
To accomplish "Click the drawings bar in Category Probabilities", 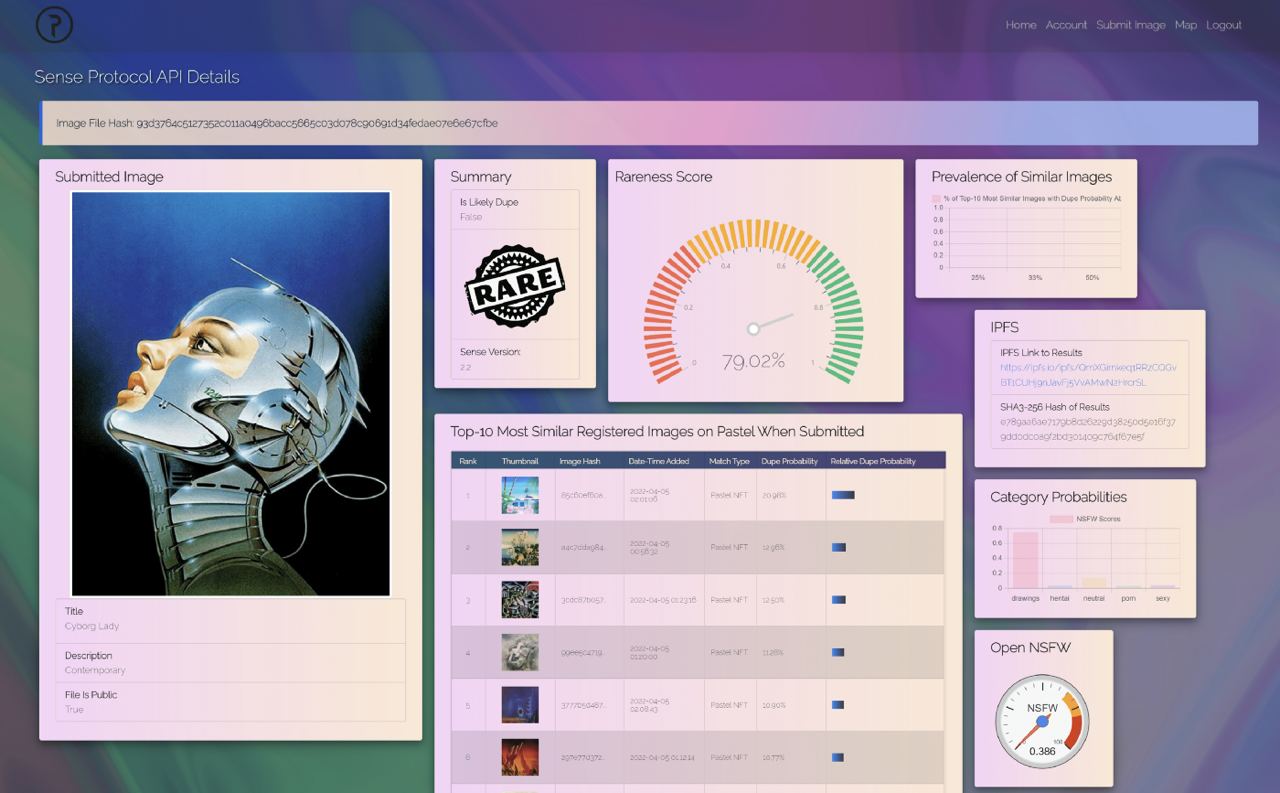I will 1025,560.
